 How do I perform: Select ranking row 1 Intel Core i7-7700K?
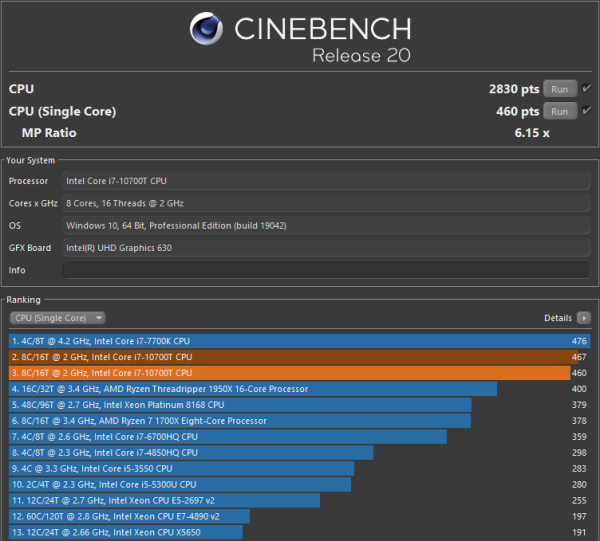(x=300, y=341)
